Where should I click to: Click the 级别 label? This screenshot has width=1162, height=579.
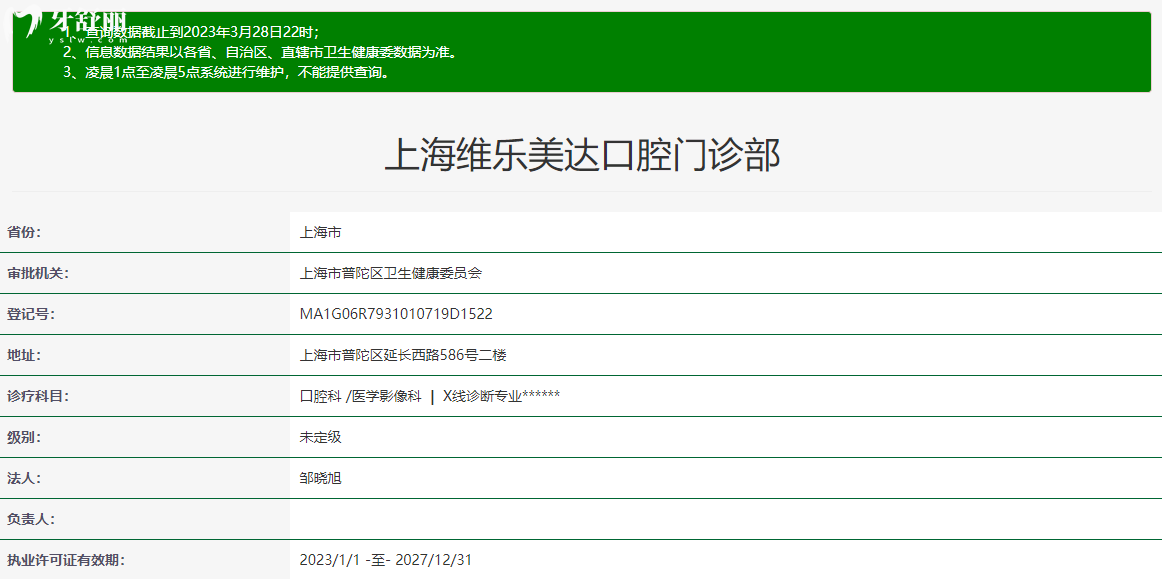tap(24, 437)
